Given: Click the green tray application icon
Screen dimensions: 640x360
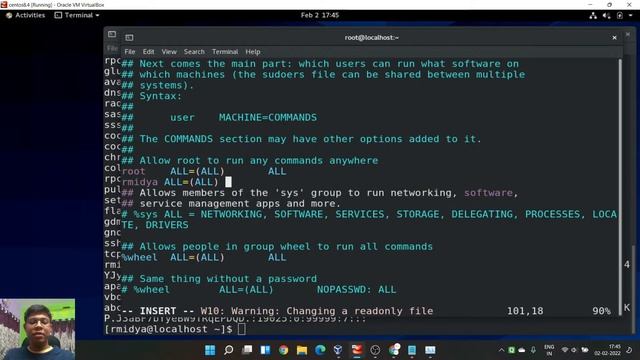Looking at the screenshot, I should click(511, 350).
